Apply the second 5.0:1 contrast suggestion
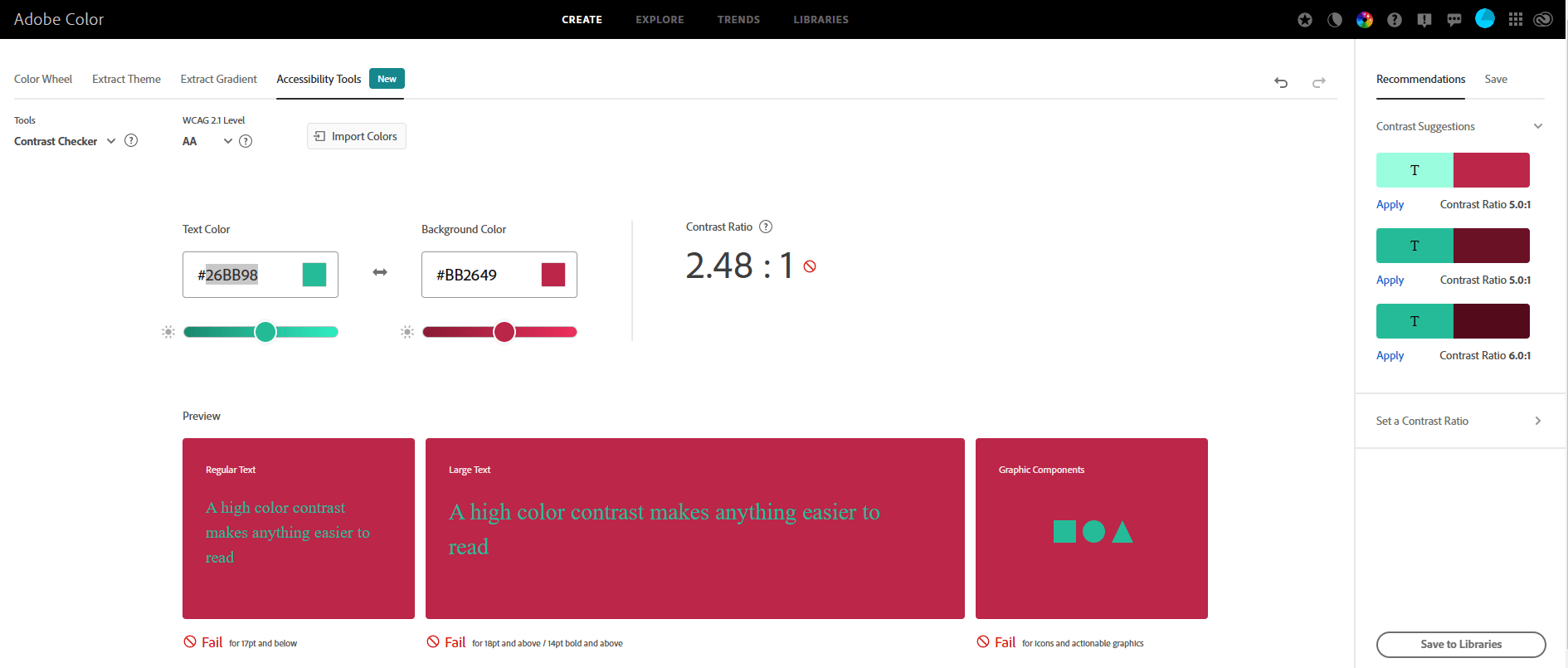The width and height of the screenshot is (1568, 668). tap(1390, 280)
